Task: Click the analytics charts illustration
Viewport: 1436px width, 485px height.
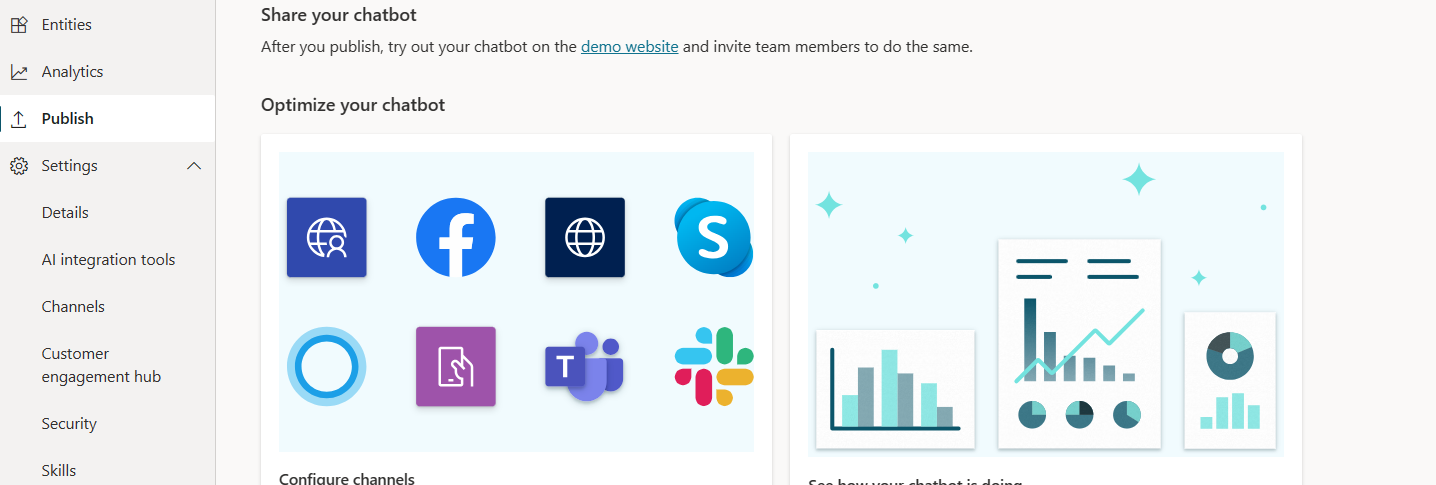Action: [1045, 304]
